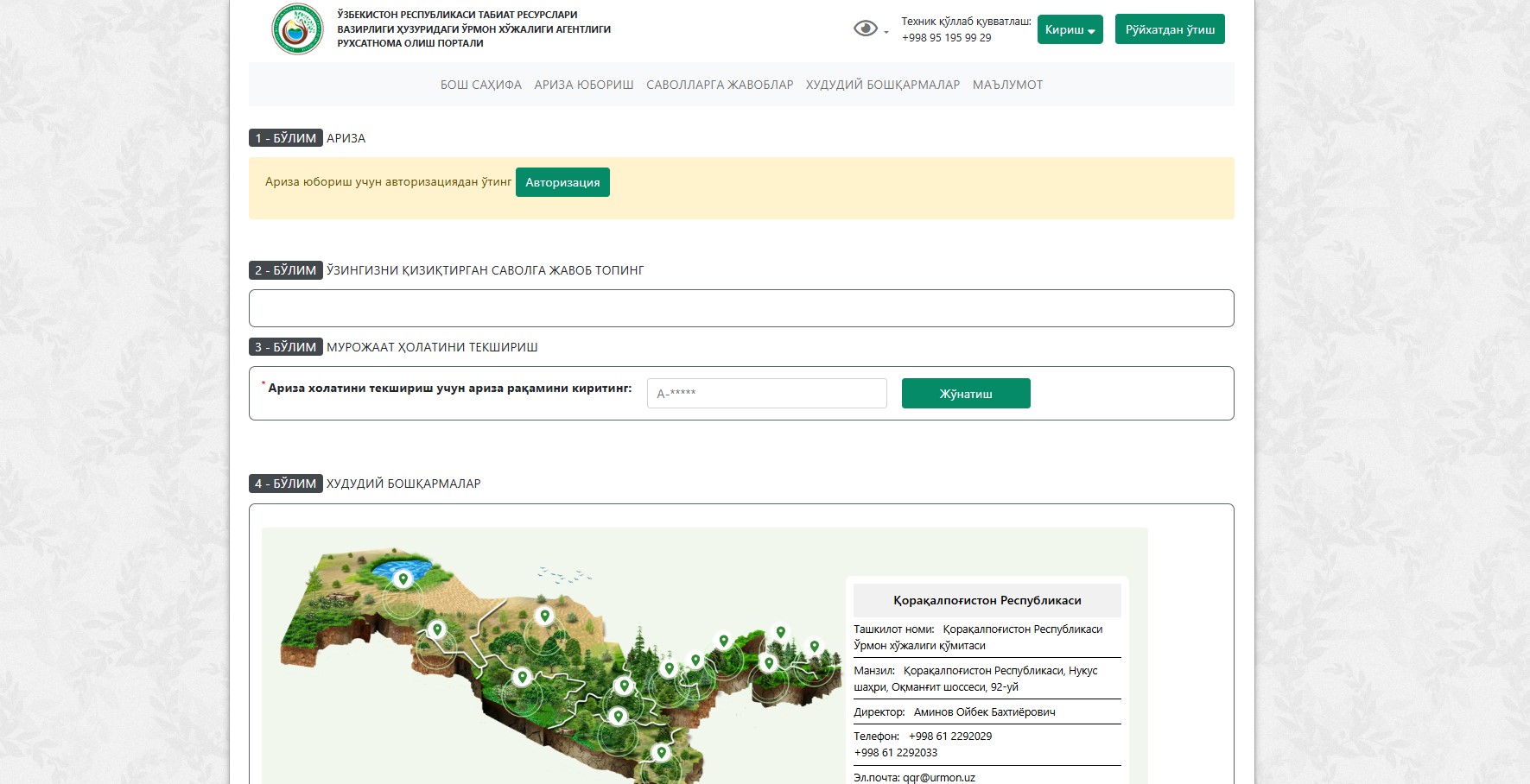Expand the small arrow beside eye icon
This screenshot has width=1530, height=784.
click(886, 32)
